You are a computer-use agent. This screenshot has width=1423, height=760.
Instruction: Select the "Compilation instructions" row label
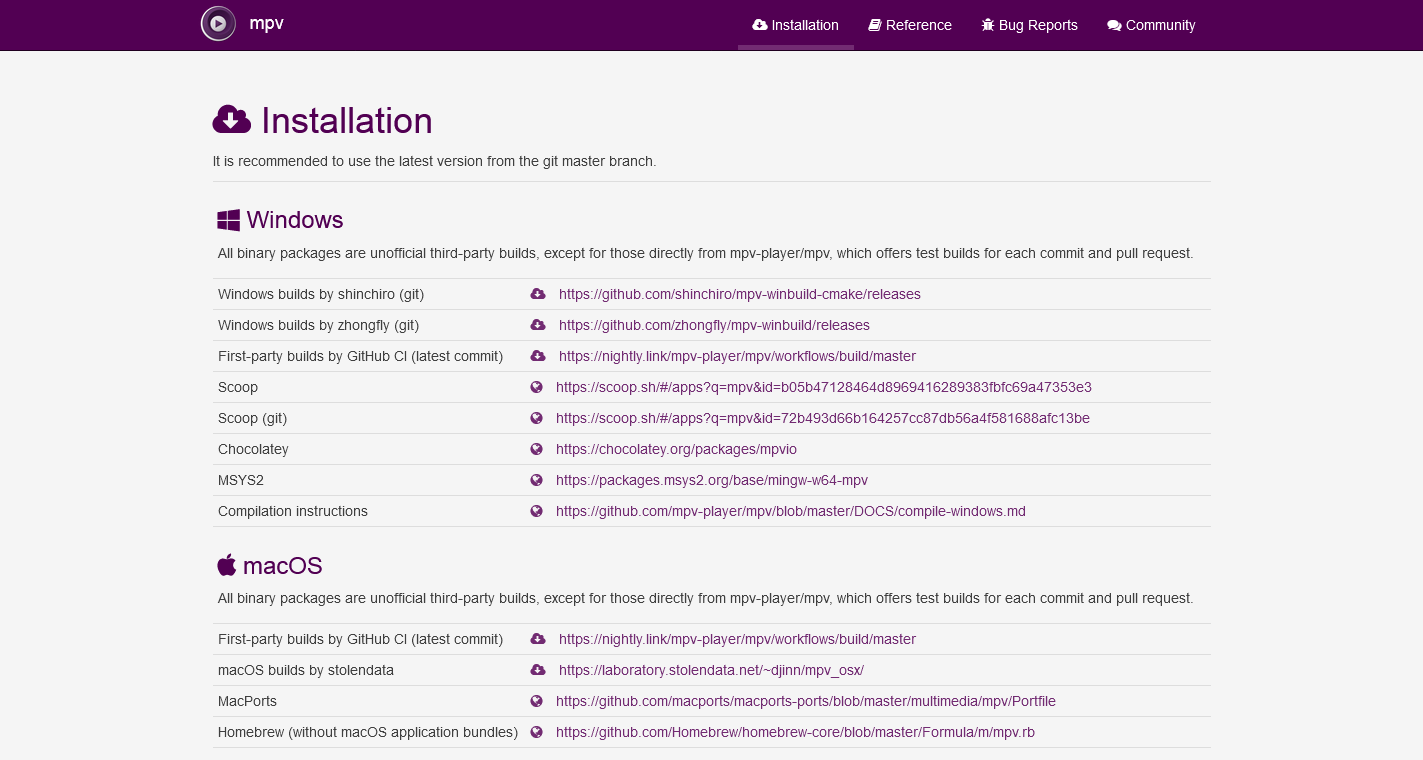pos(293,511)
